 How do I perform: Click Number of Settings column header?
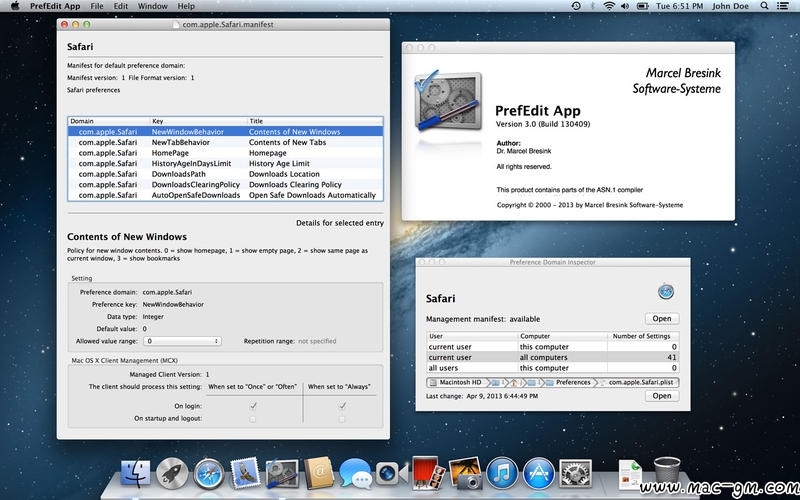pyautogui.click(x=643, y=336)
